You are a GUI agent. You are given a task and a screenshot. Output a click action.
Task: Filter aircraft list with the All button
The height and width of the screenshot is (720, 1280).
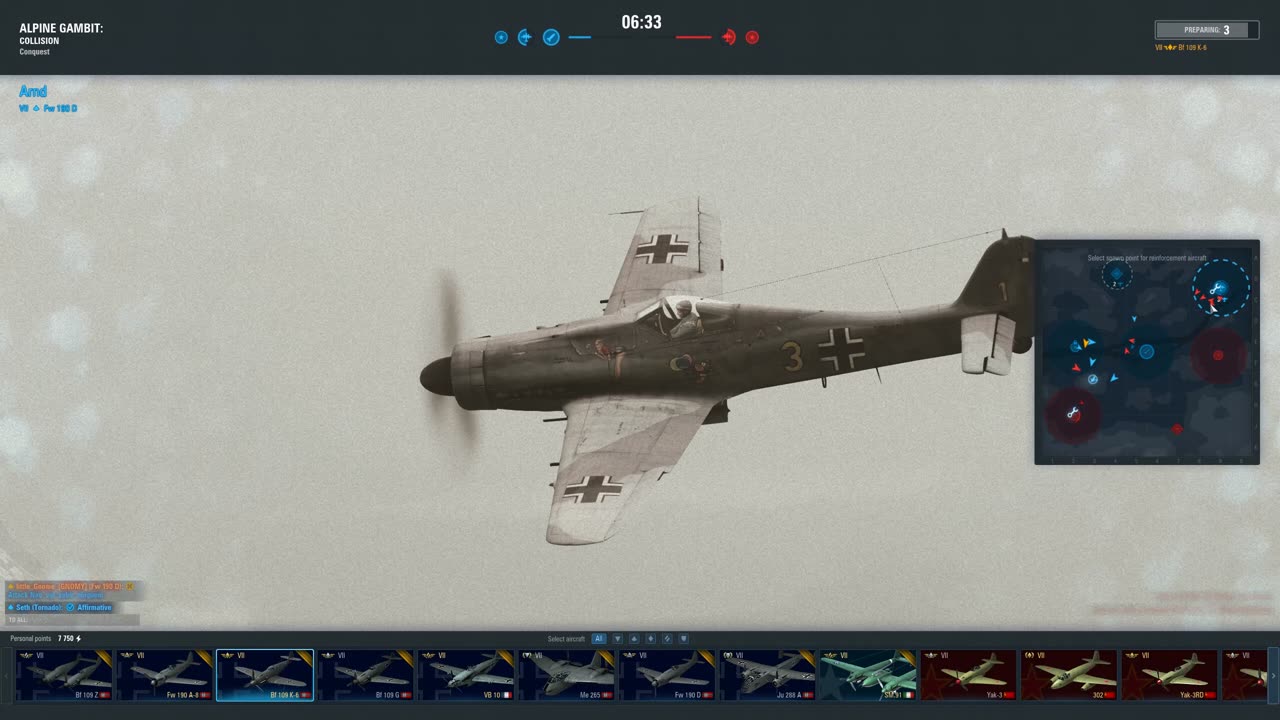pos(598,639)
